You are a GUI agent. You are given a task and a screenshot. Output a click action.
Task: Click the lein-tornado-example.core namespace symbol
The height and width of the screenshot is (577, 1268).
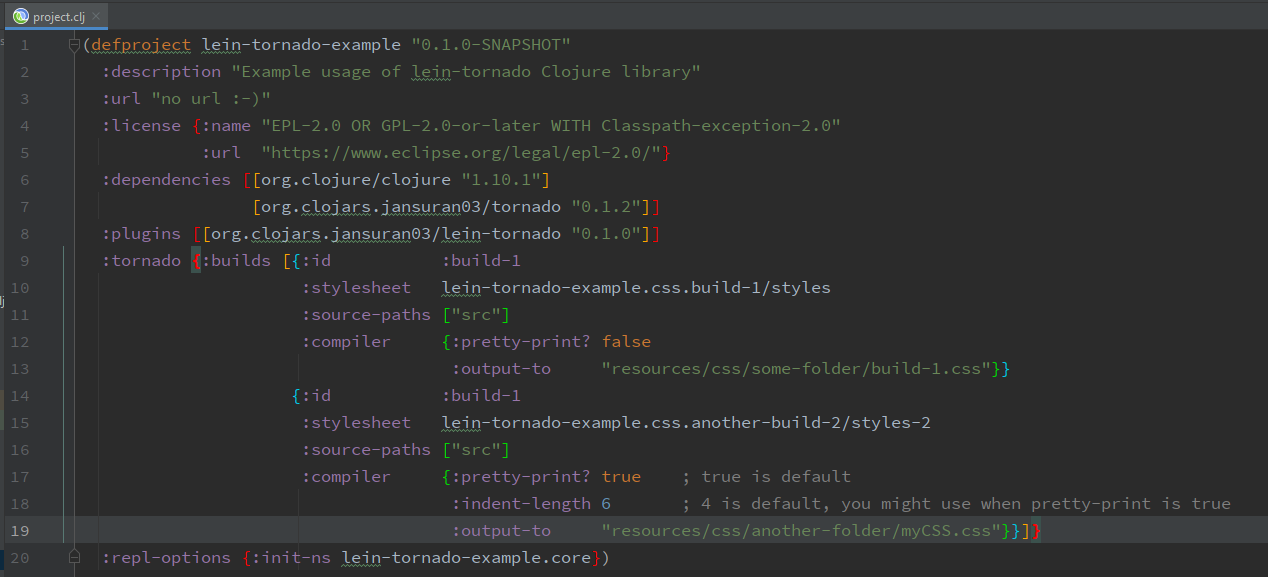point(466,558)
